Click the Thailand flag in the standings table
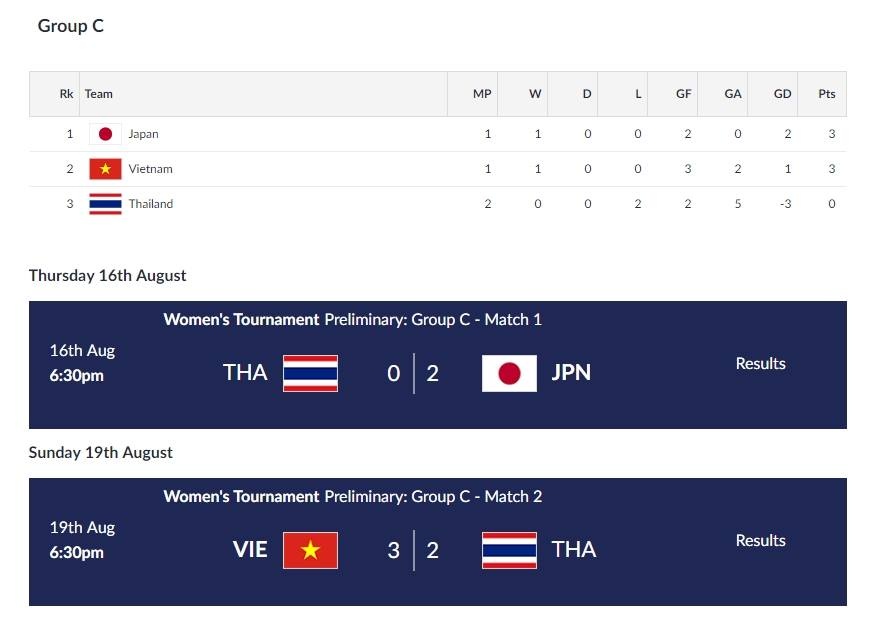Image resolution: width=870 pixels, height=619 pixels. coord(105,203)
